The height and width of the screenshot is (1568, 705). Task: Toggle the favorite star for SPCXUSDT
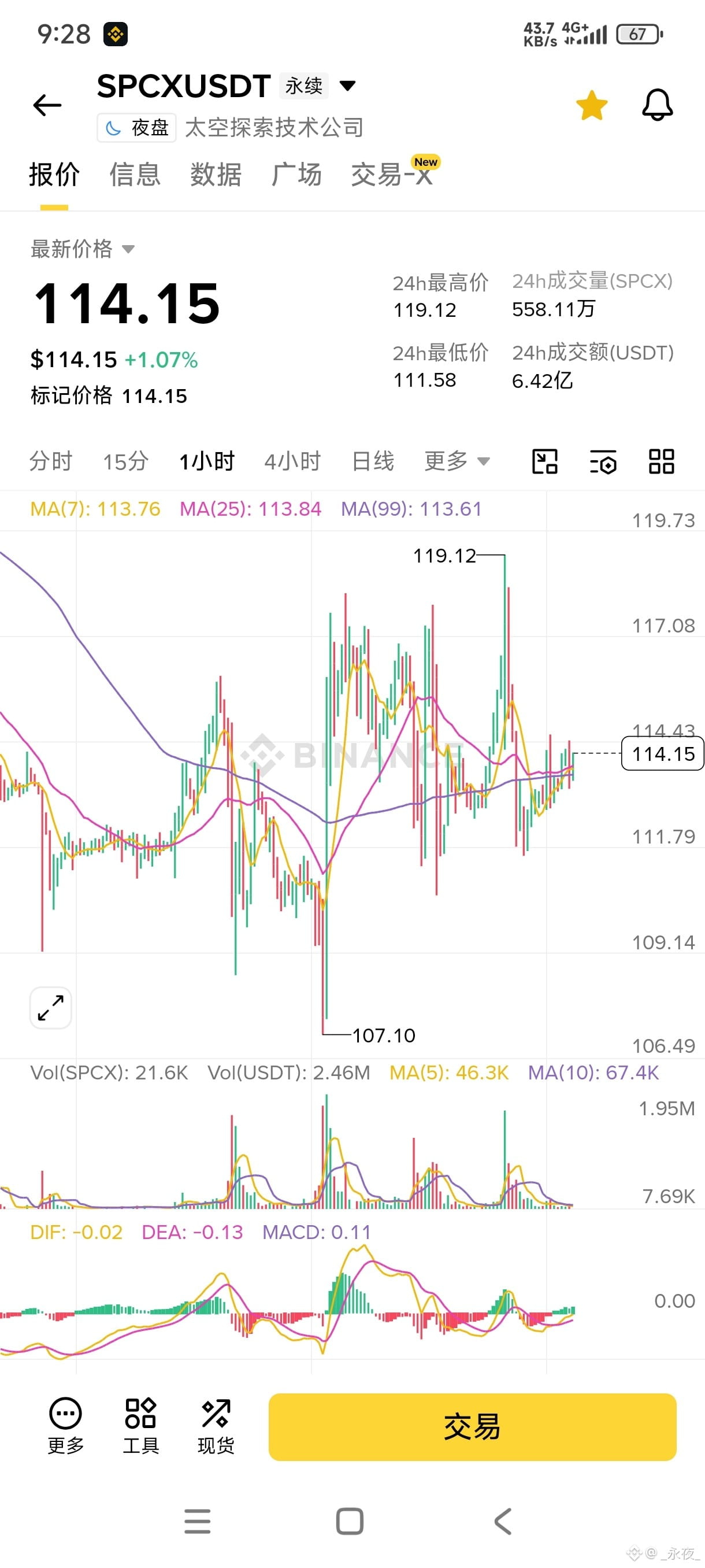click(592, 105)
